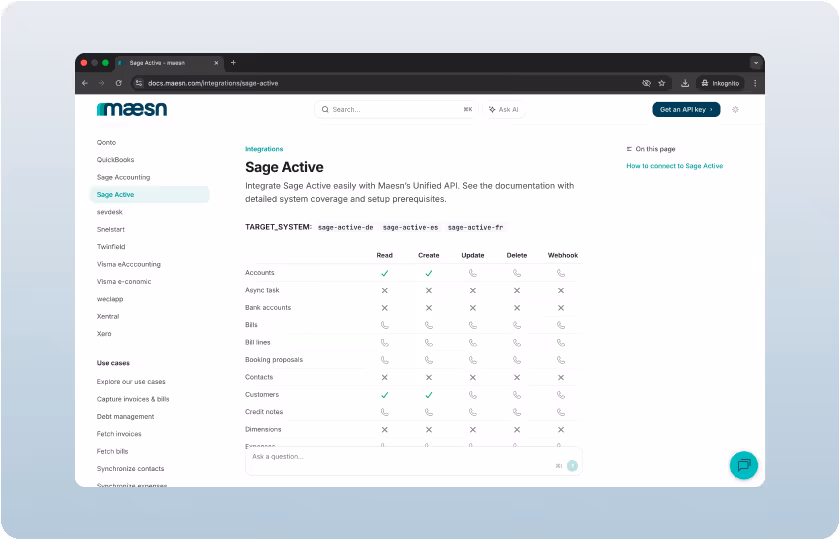Close the Sage Active browser tab
The width and height of the screenshot is (840, 540).
click(x=216, y=63)
